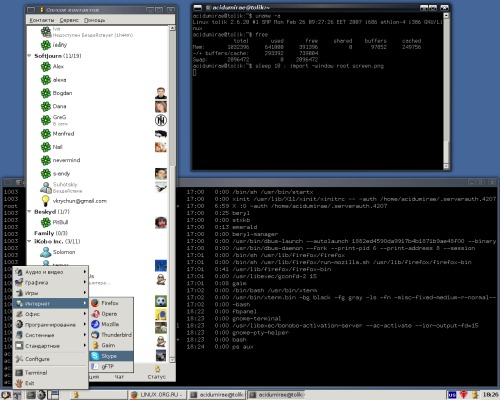Launch Mozilla from the Интернет submenu

tap(111, 324)
